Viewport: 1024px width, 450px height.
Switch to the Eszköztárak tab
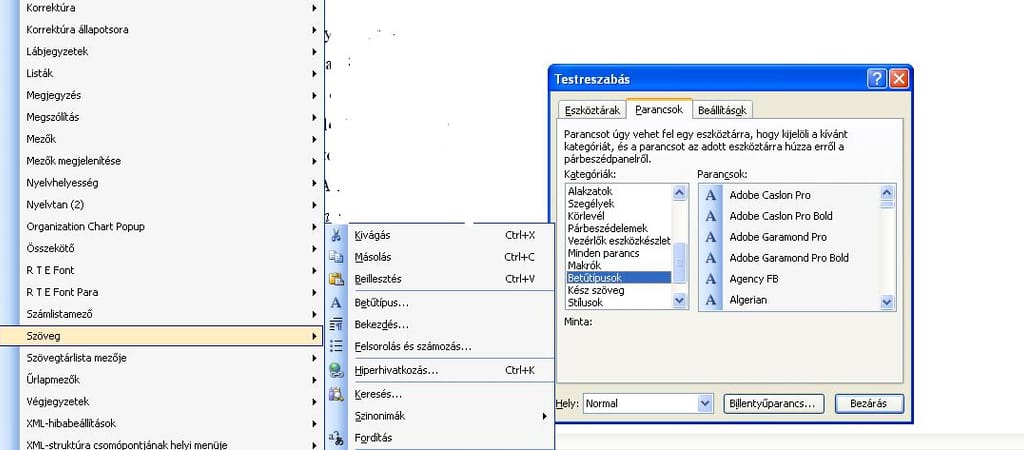pos(593,110)
